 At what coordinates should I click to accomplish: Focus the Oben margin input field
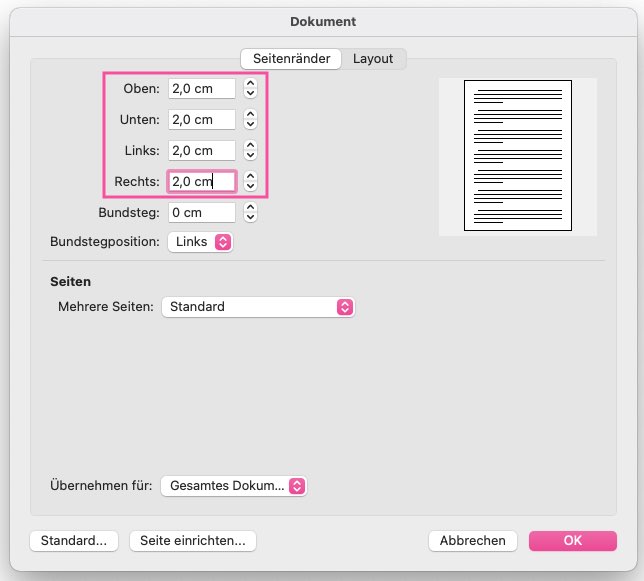click(x=202, y=89)
